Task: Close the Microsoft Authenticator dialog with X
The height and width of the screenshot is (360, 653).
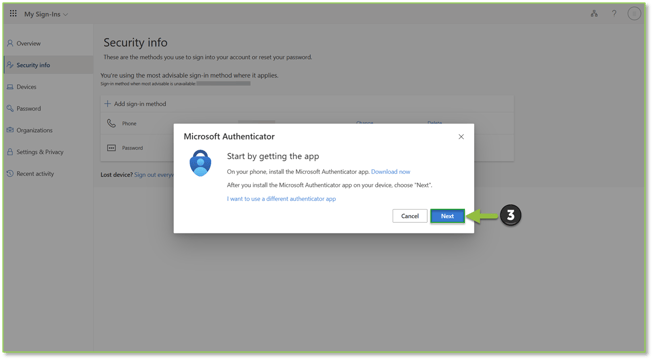Action: 461,137
